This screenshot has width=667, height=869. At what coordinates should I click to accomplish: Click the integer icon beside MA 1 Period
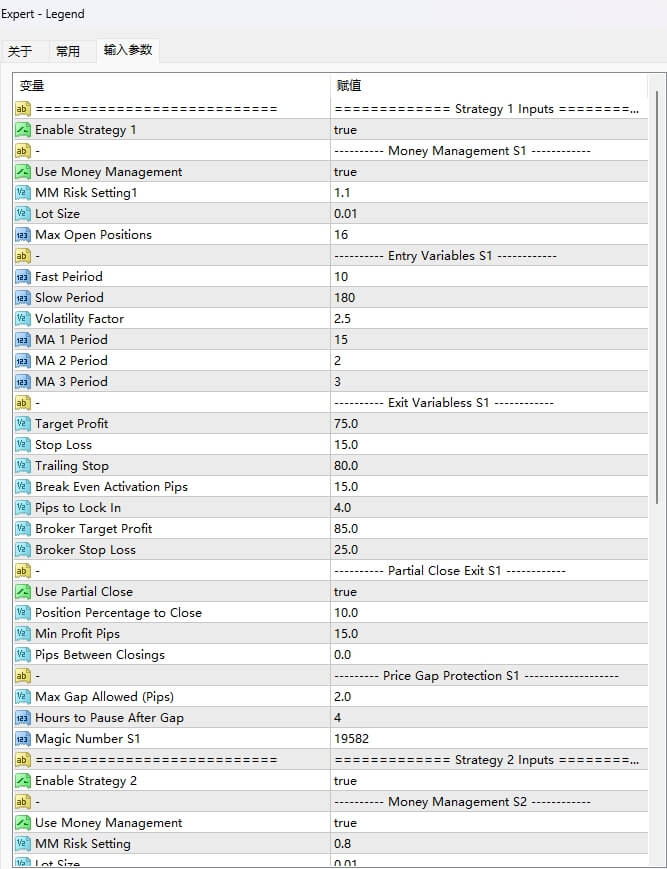point(23,340)
